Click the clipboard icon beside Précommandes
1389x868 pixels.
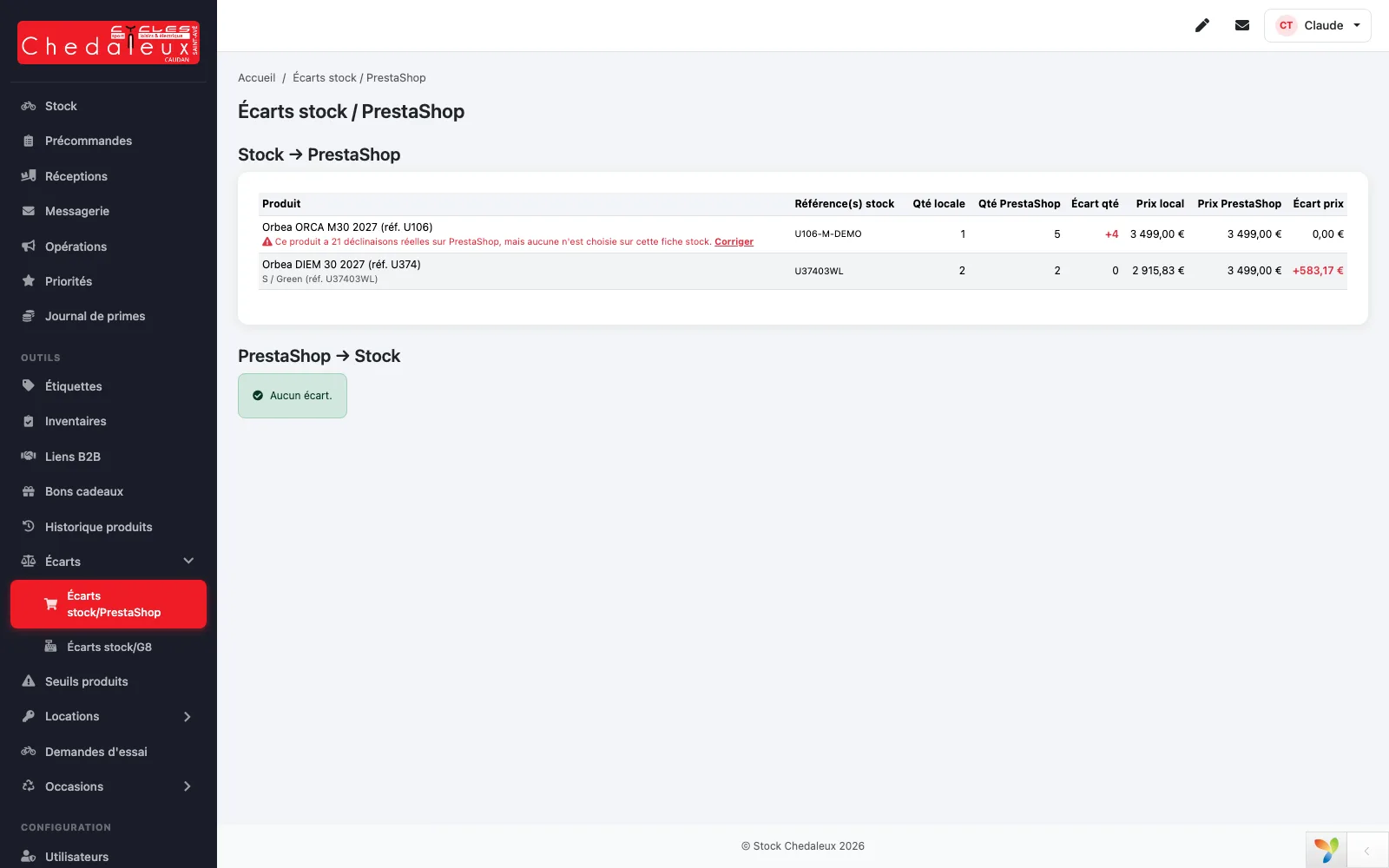(x=29, y=141)
